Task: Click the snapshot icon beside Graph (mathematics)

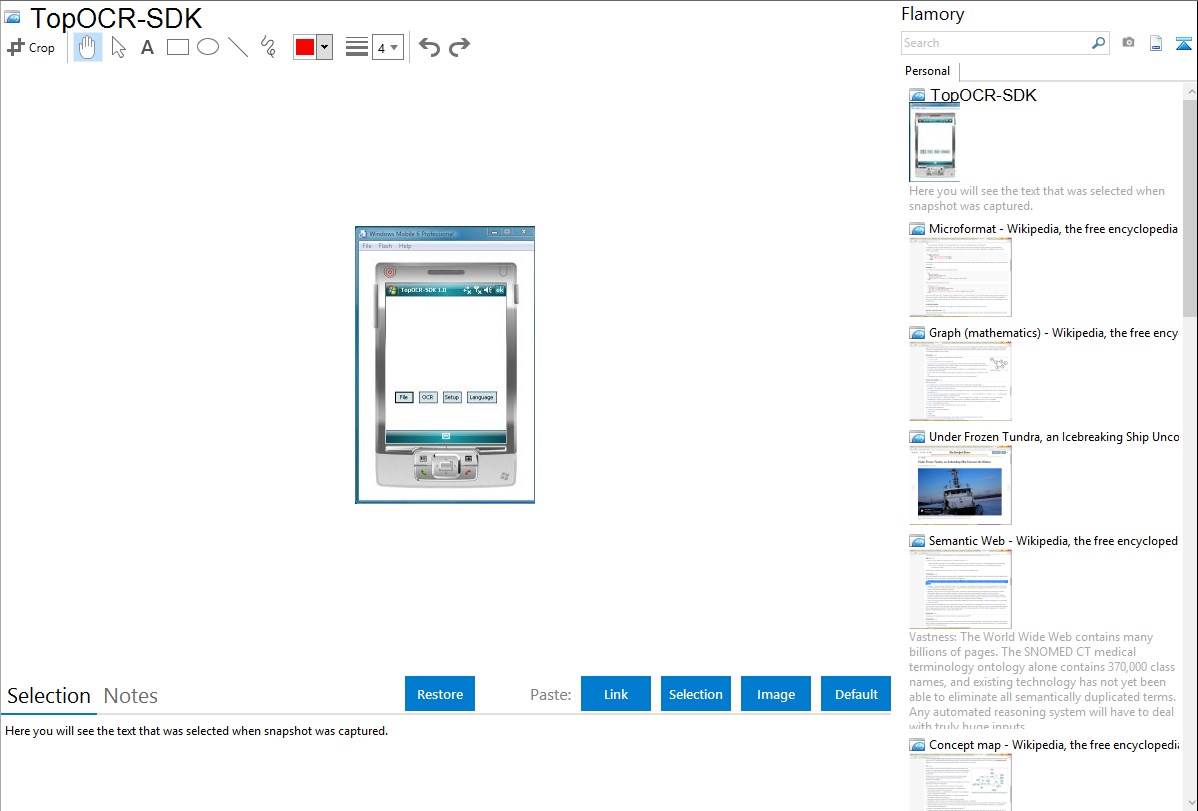Action: click(x=918, y=333)
